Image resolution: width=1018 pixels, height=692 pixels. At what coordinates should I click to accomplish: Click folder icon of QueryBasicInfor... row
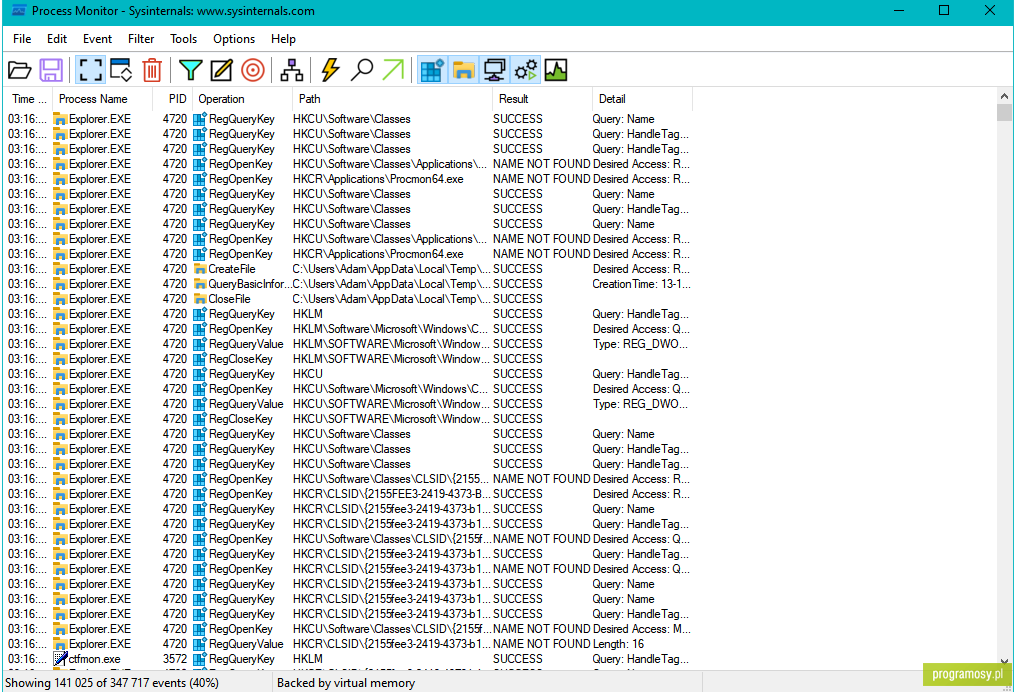click(200, 284)
